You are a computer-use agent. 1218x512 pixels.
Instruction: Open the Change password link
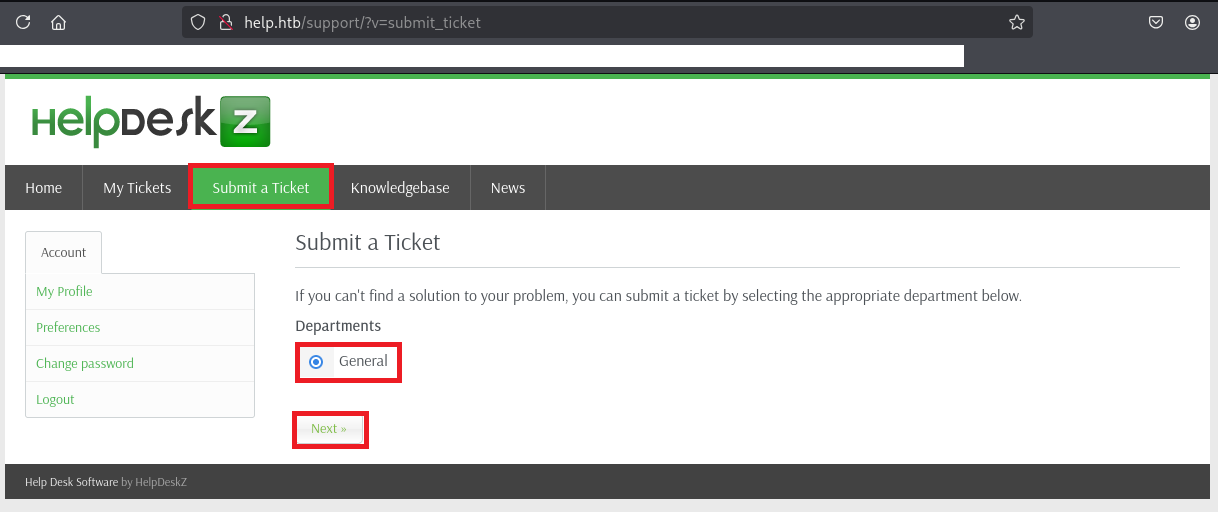pyautogui.click(x=85, y=363)
